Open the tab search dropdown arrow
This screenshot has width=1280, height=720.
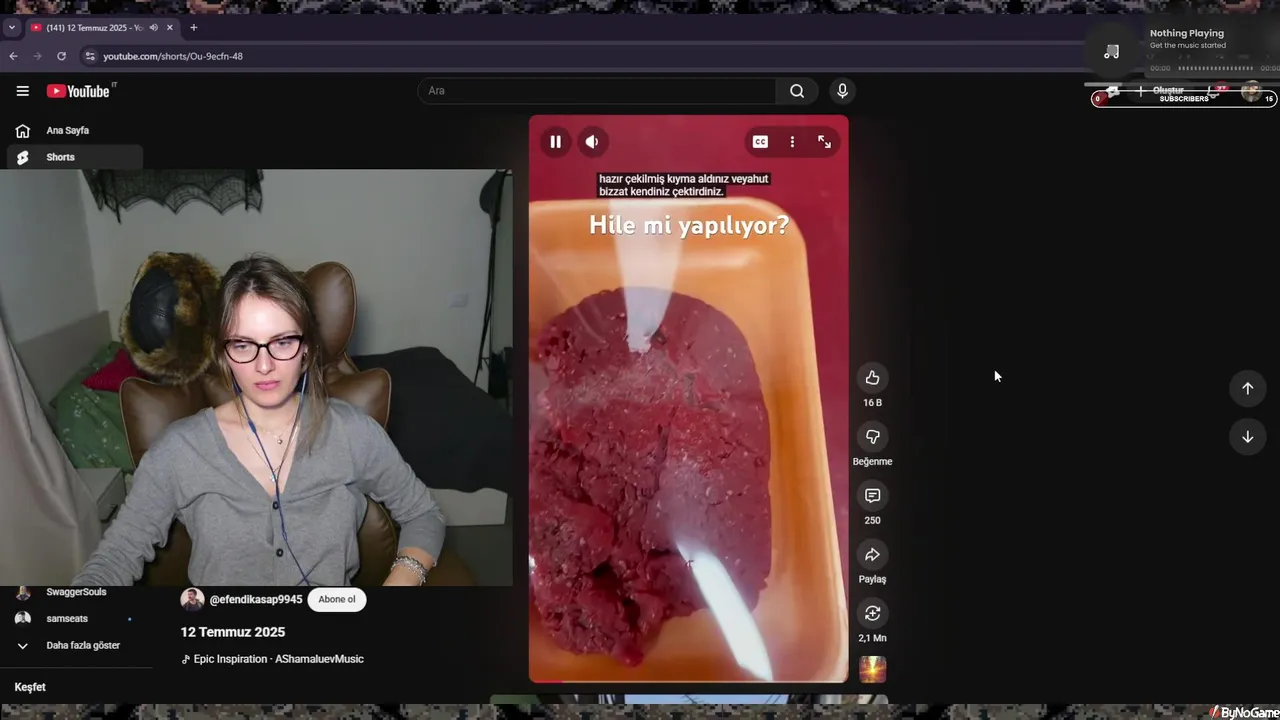coord(12,28)
